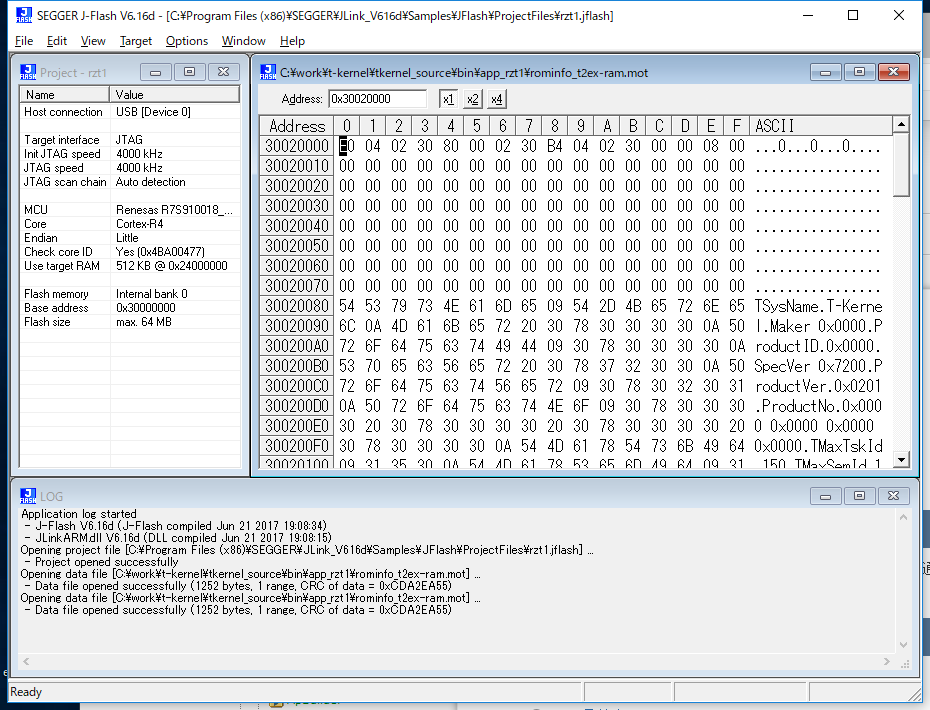
Task: Click the LOG scroll down arrow
Action: (903, 645)
